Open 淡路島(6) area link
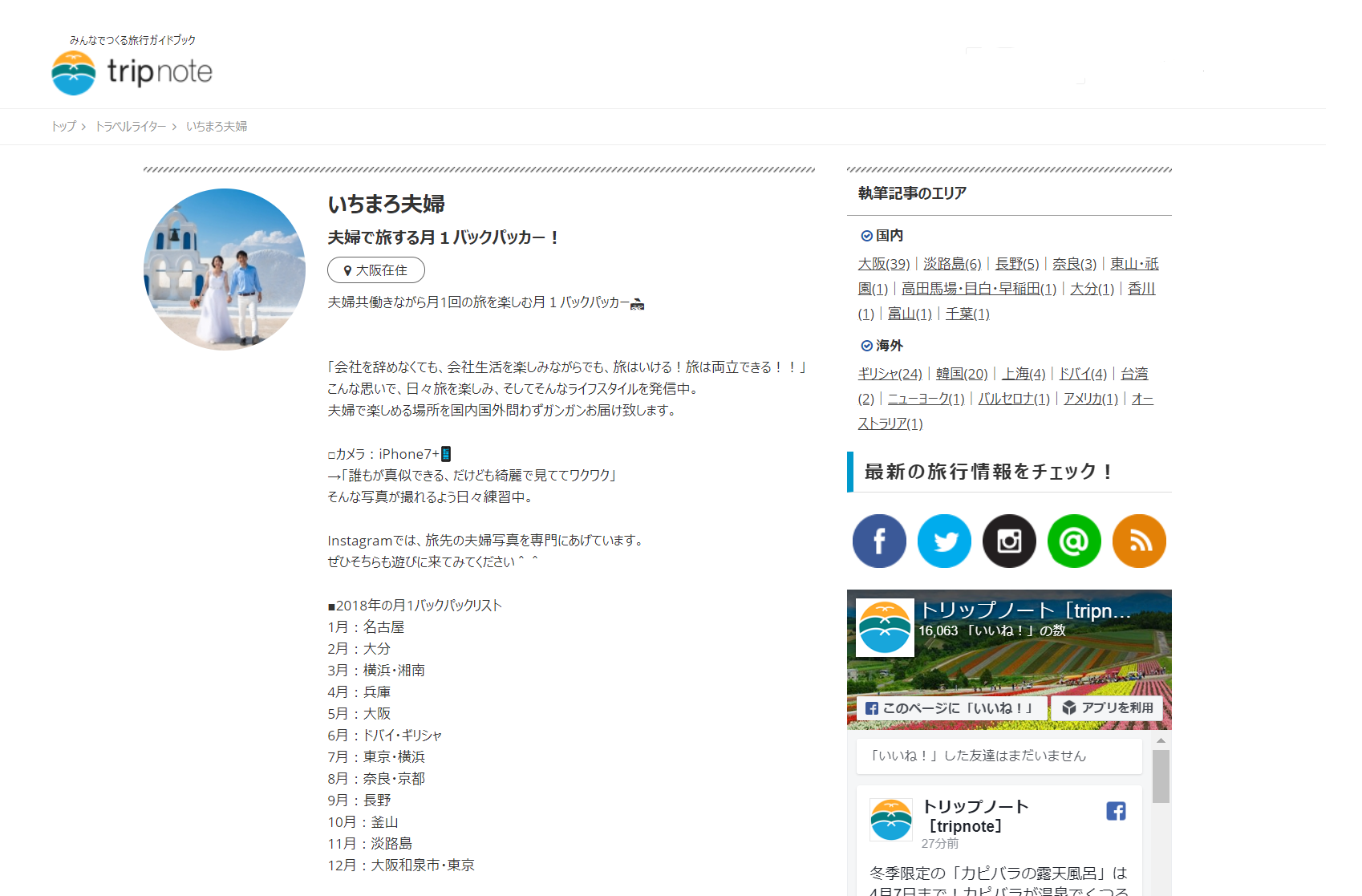The image size is (1362, 896). pos(951,264)
